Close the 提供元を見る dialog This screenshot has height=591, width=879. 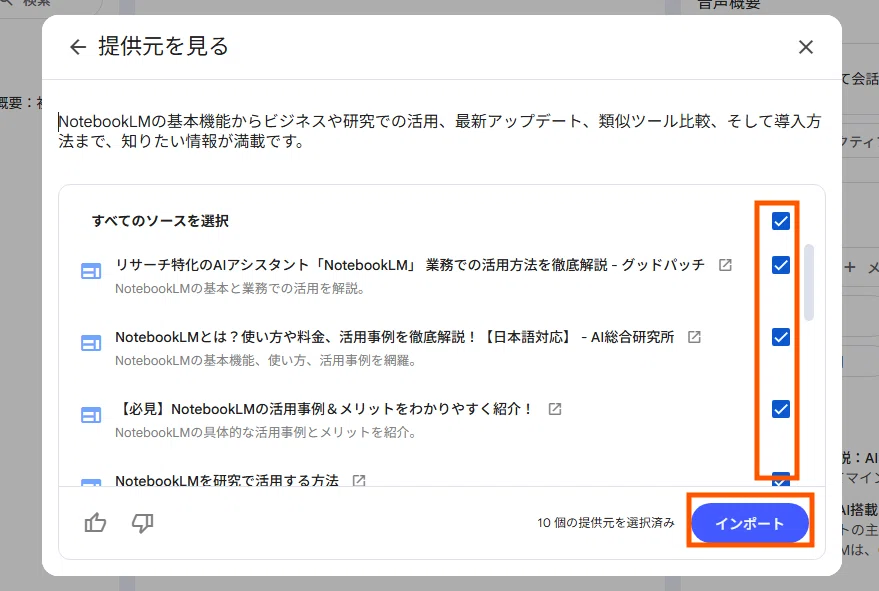coord(806,47)
